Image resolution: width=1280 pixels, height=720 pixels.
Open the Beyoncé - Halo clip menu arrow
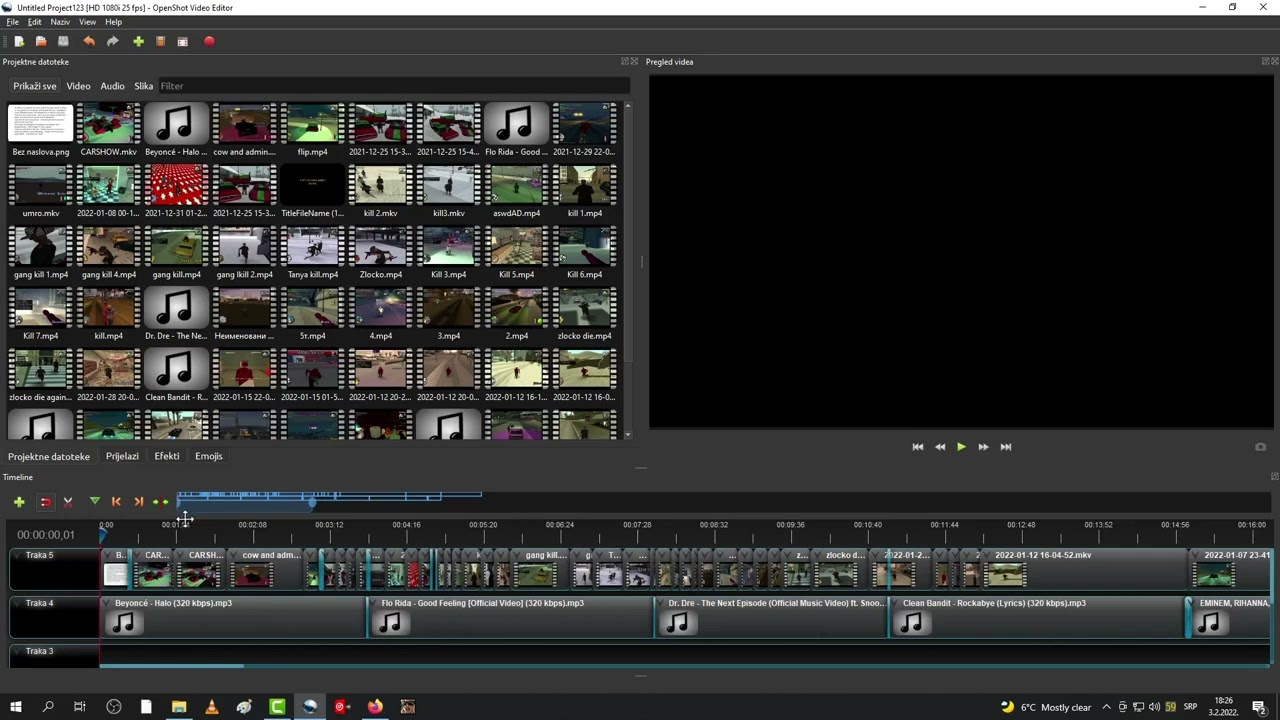point(108,603)
